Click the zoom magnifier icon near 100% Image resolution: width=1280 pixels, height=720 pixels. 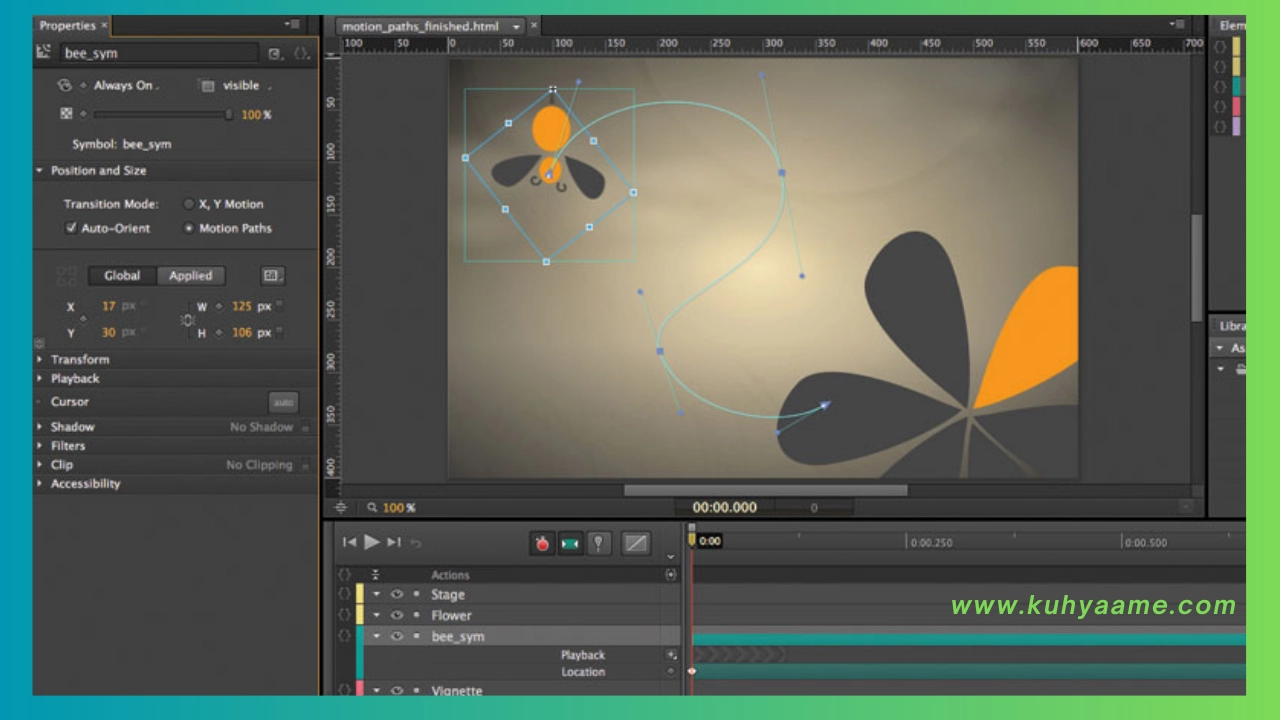tap(372, 508)
